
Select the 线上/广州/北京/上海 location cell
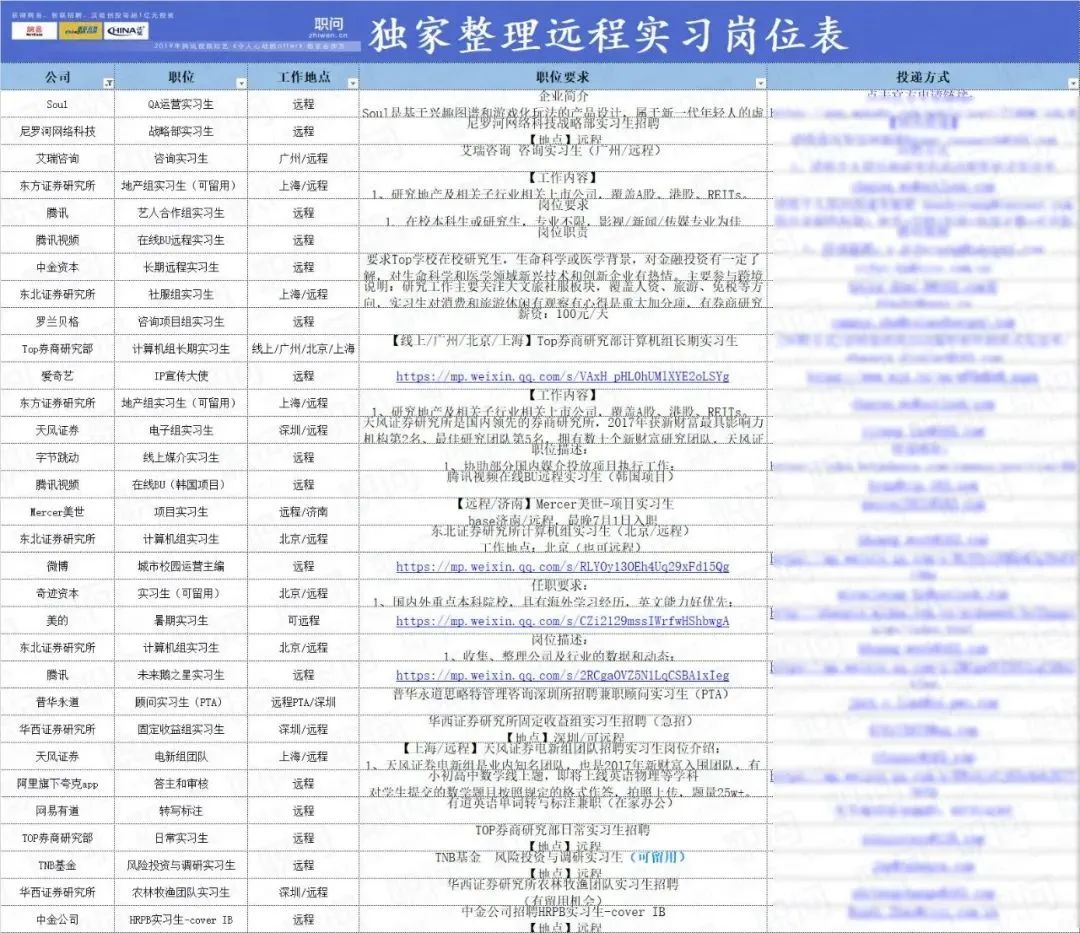point(303,348)
